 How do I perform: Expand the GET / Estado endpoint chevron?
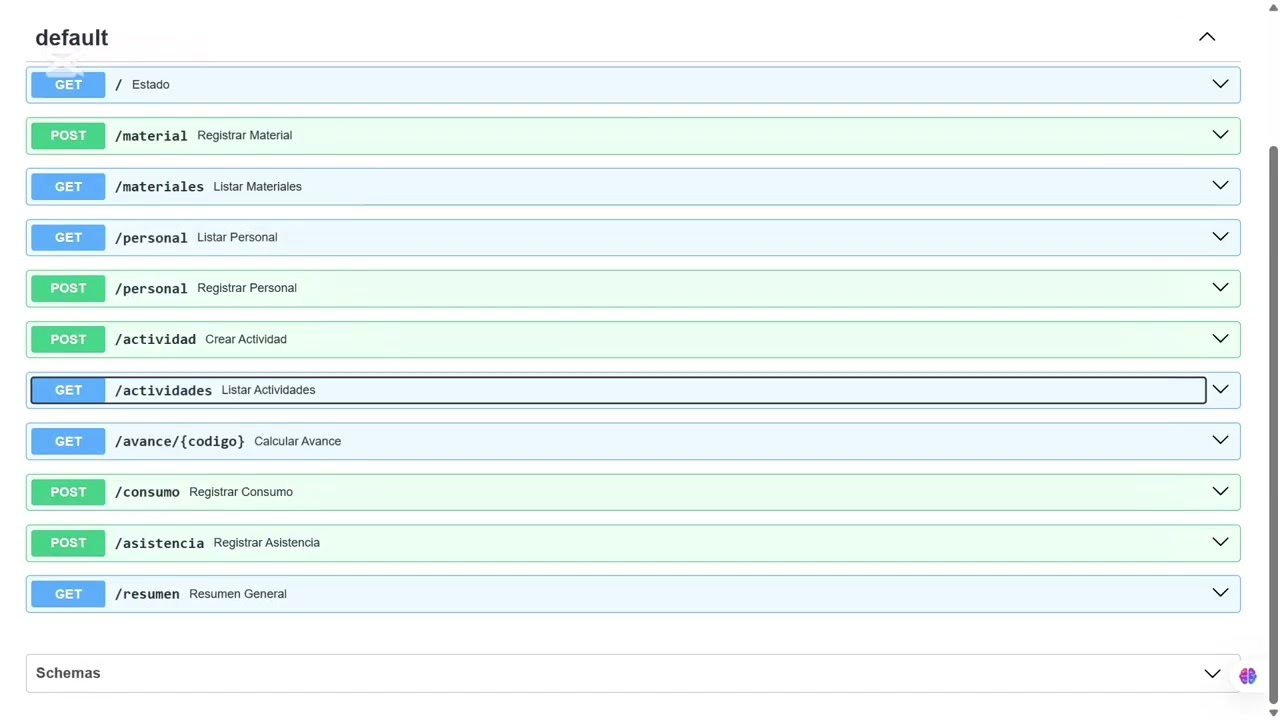click(1220, 84)
